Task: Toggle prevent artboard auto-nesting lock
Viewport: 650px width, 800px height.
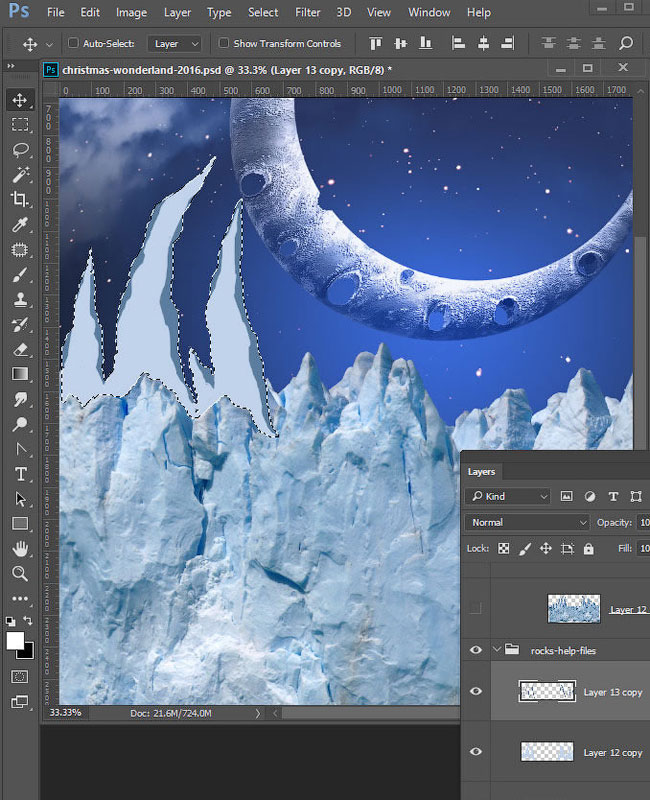Action: click(x=567, y=548)
